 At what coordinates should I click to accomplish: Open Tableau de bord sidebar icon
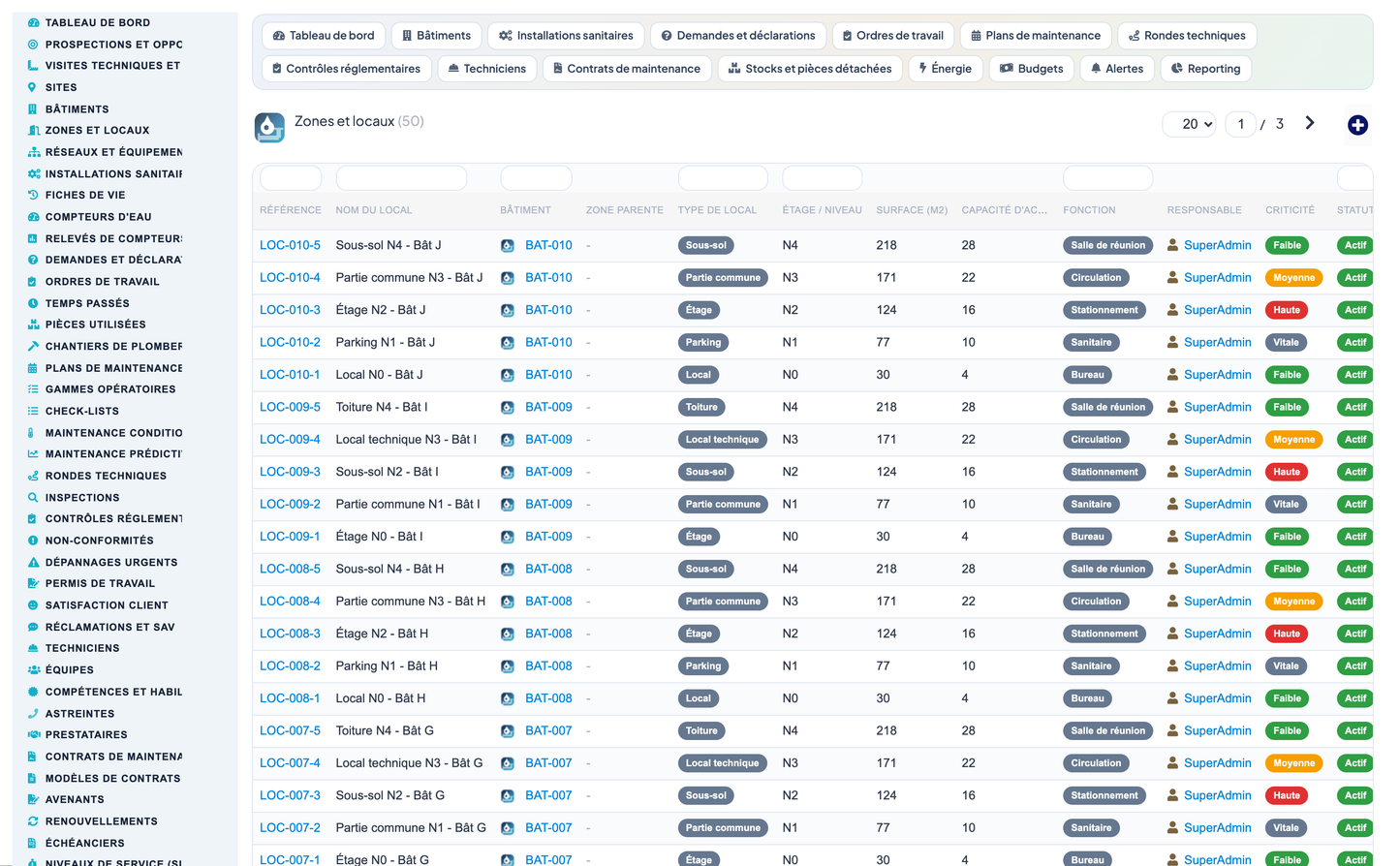tap(33, 22)
